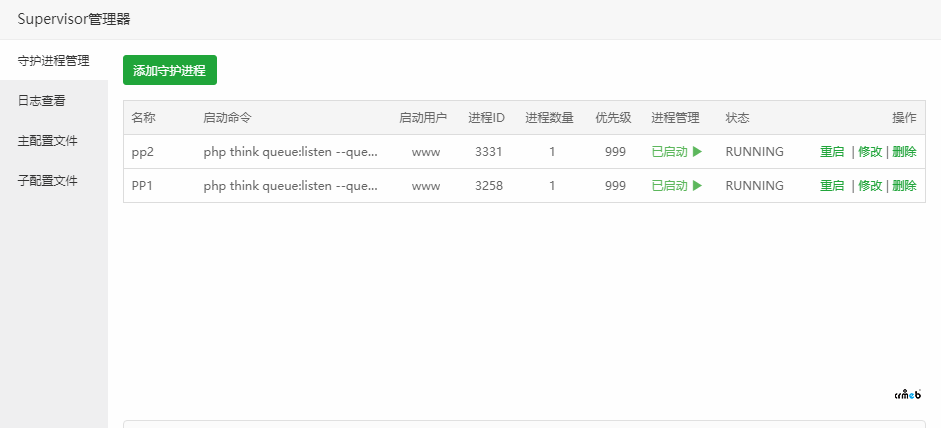Viewport: 941px width, 428px height.
Task: Toggle the 已启动 status for pp2
Action: click(x=676, y=152)
